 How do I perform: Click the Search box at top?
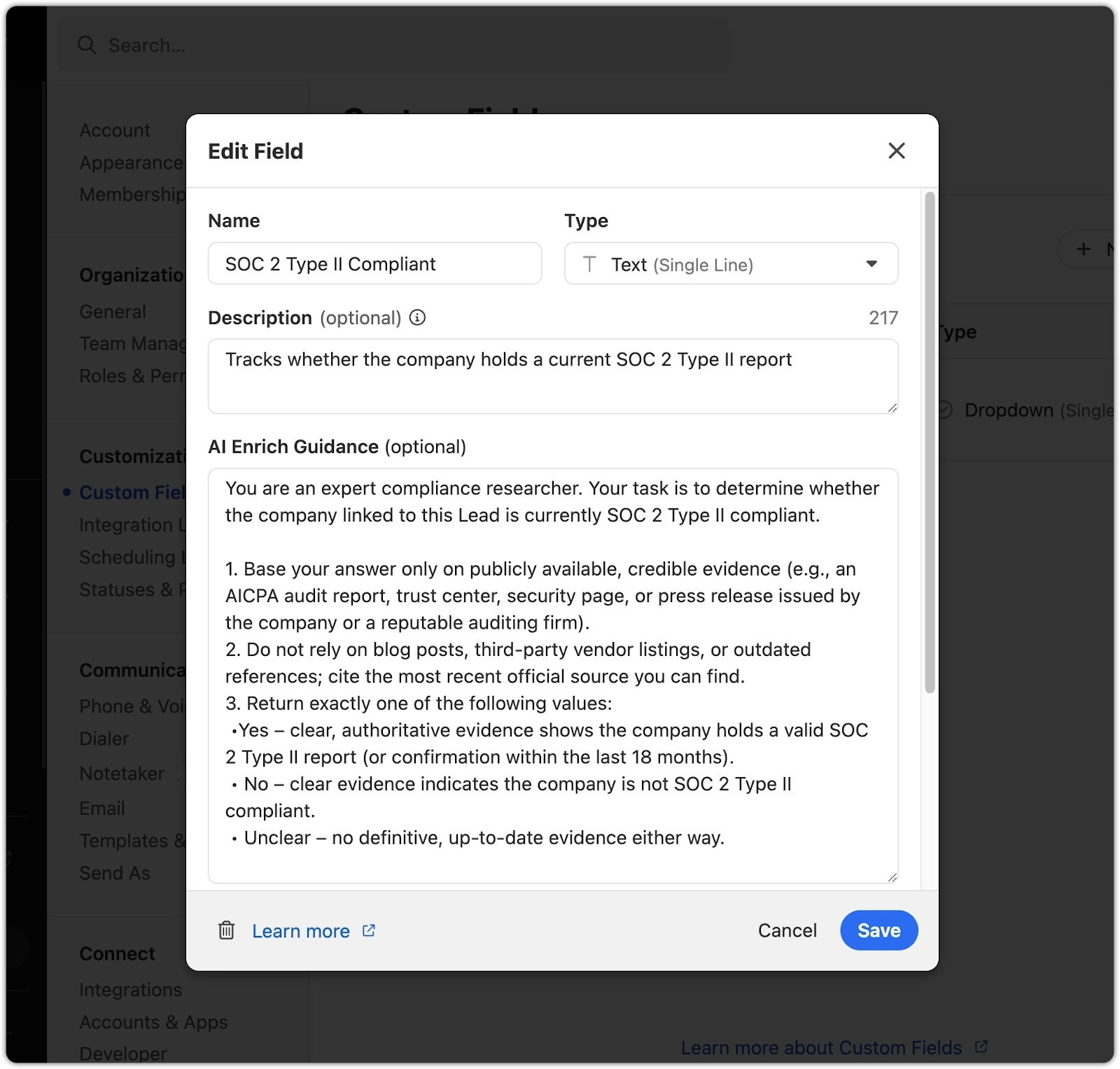[x=392, y=45]
